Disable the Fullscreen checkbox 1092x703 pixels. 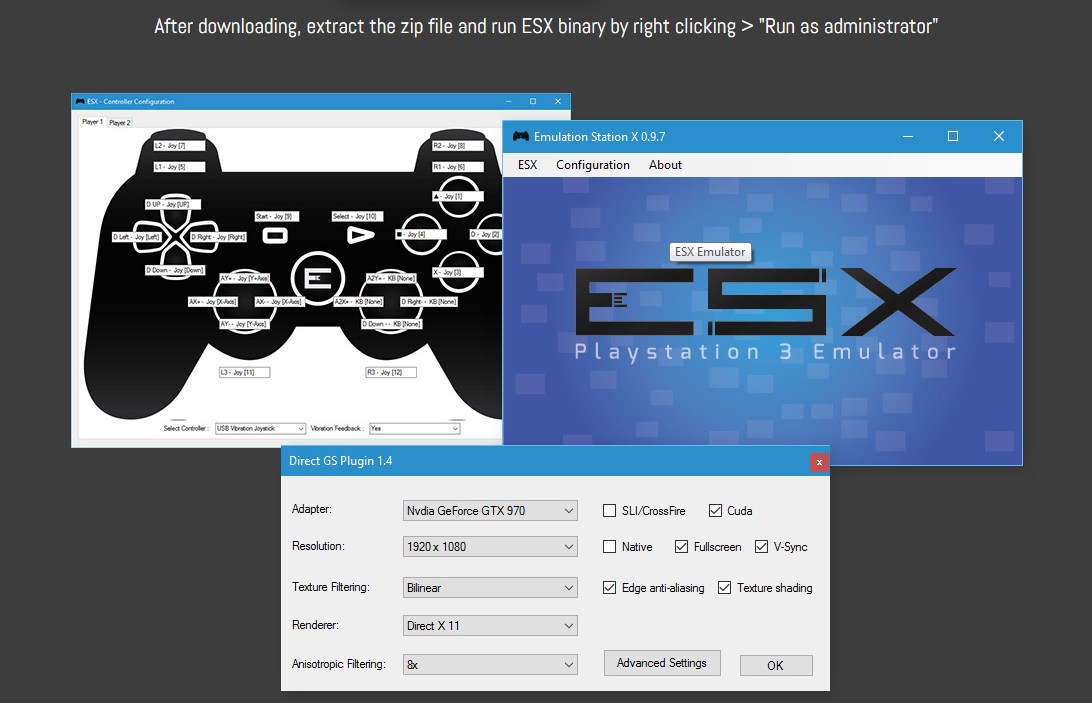click(x=681, y=547)
